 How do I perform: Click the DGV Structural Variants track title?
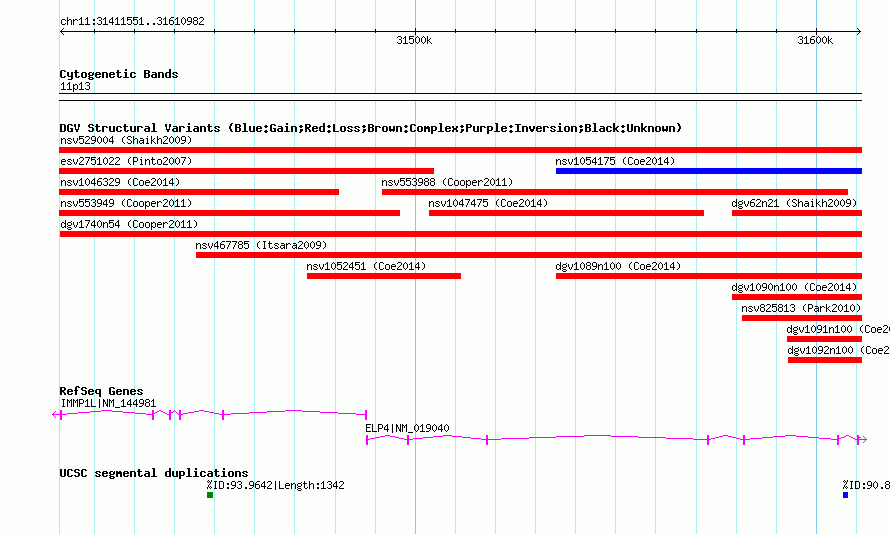pos(371,128)
